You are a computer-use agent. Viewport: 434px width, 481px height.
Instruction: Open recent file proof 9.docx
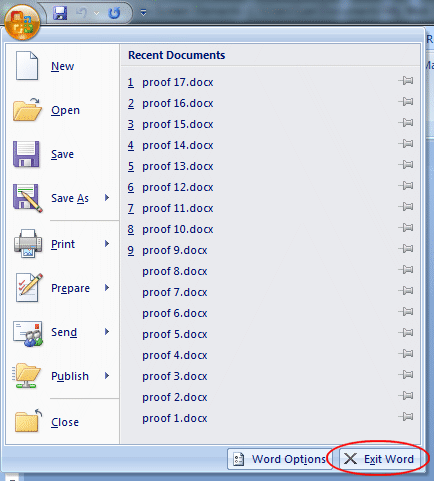[175, 250]
